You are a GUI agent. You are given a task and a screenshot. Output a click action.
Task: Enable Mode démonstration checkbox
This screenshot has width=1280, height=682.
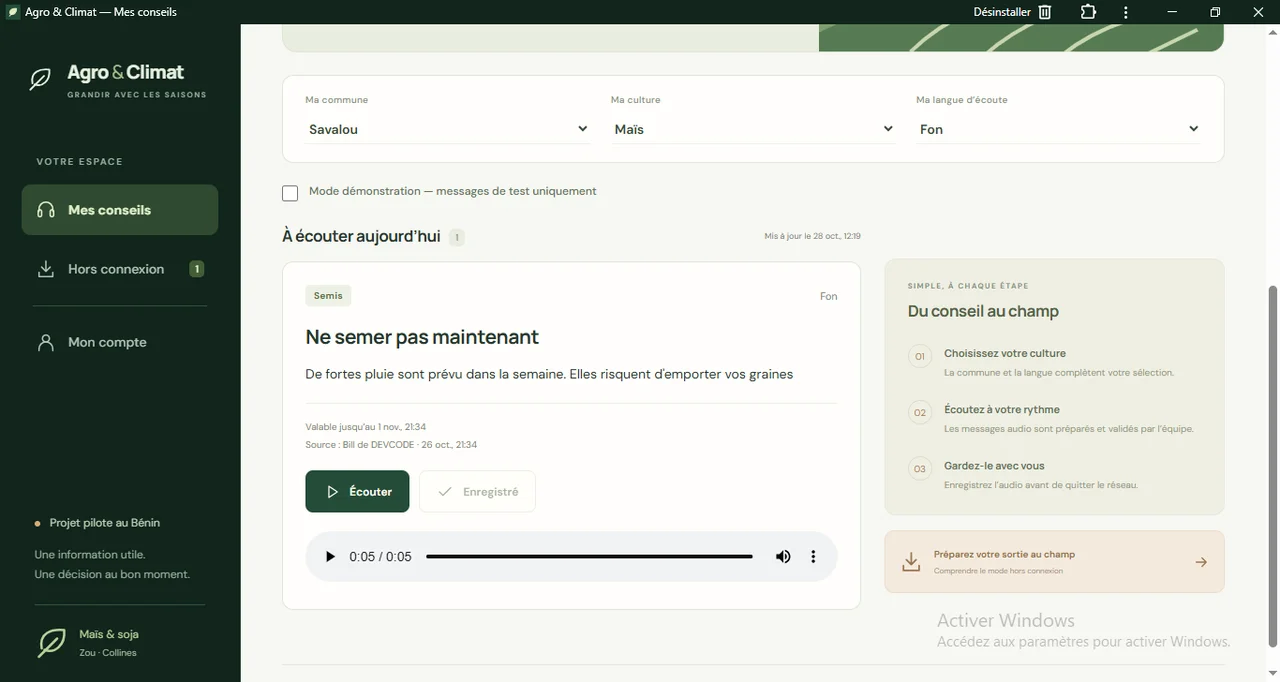[x=290, y=193]
